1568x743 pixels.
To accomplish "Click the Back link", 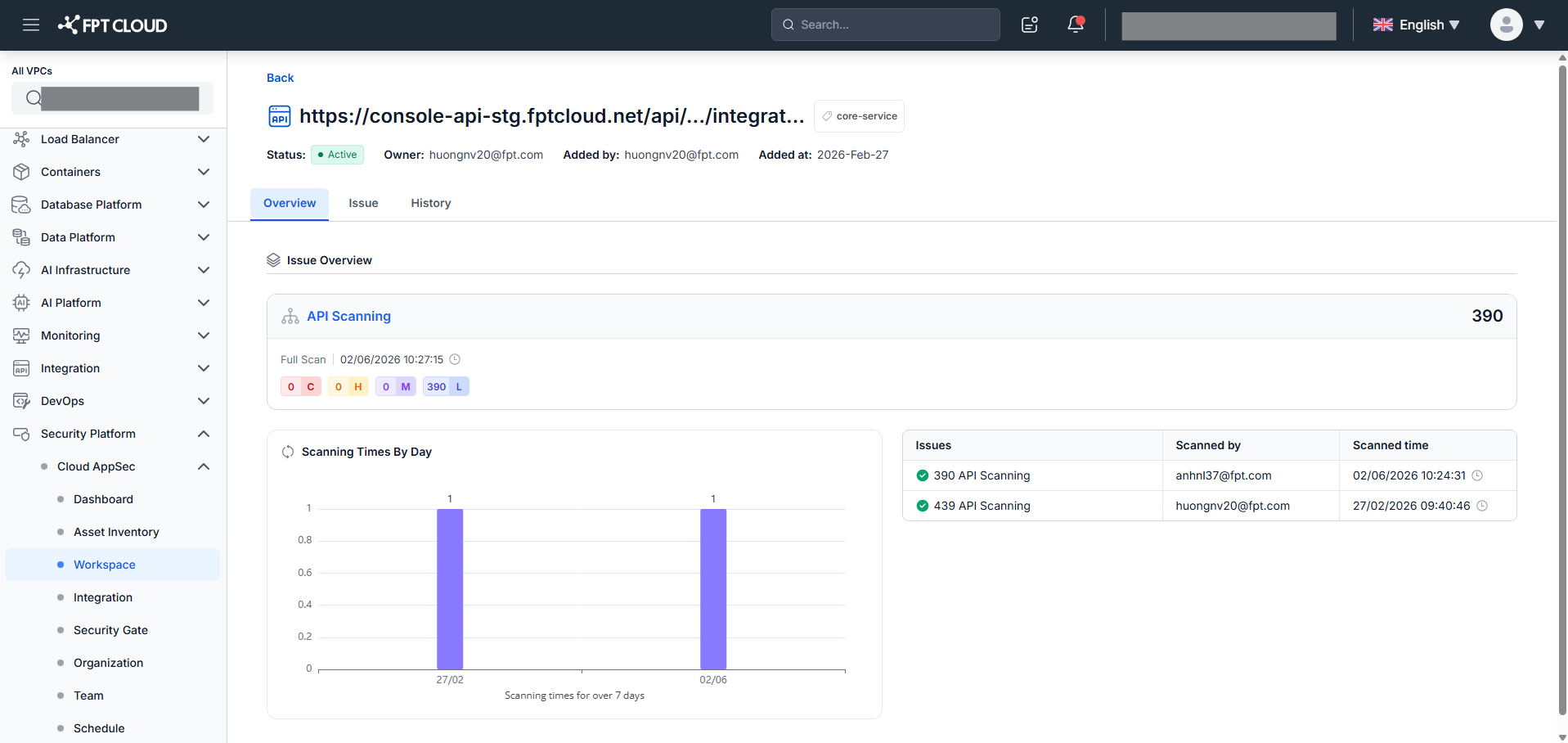I will pyautogui.click(x=280, y=78).
